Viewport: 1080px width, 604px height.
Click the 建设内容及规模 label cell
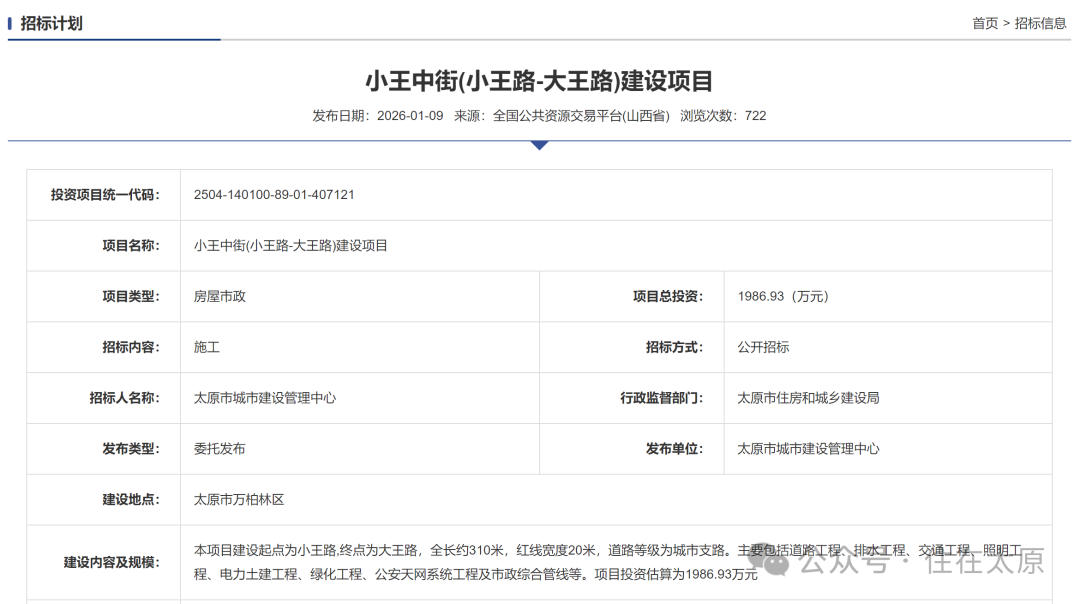(117, 563)
